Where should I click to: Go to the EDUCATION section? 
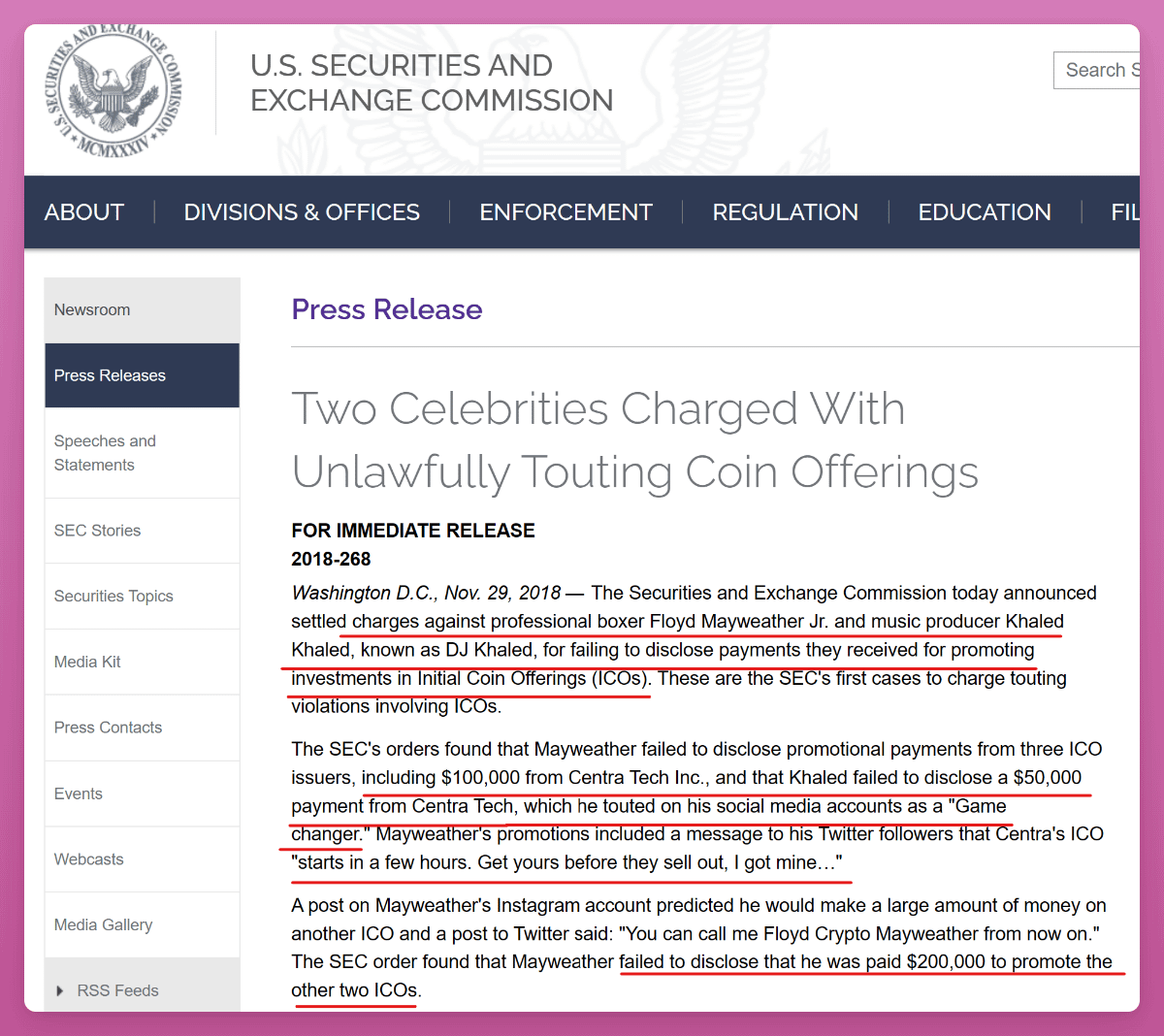pos(984,212)
